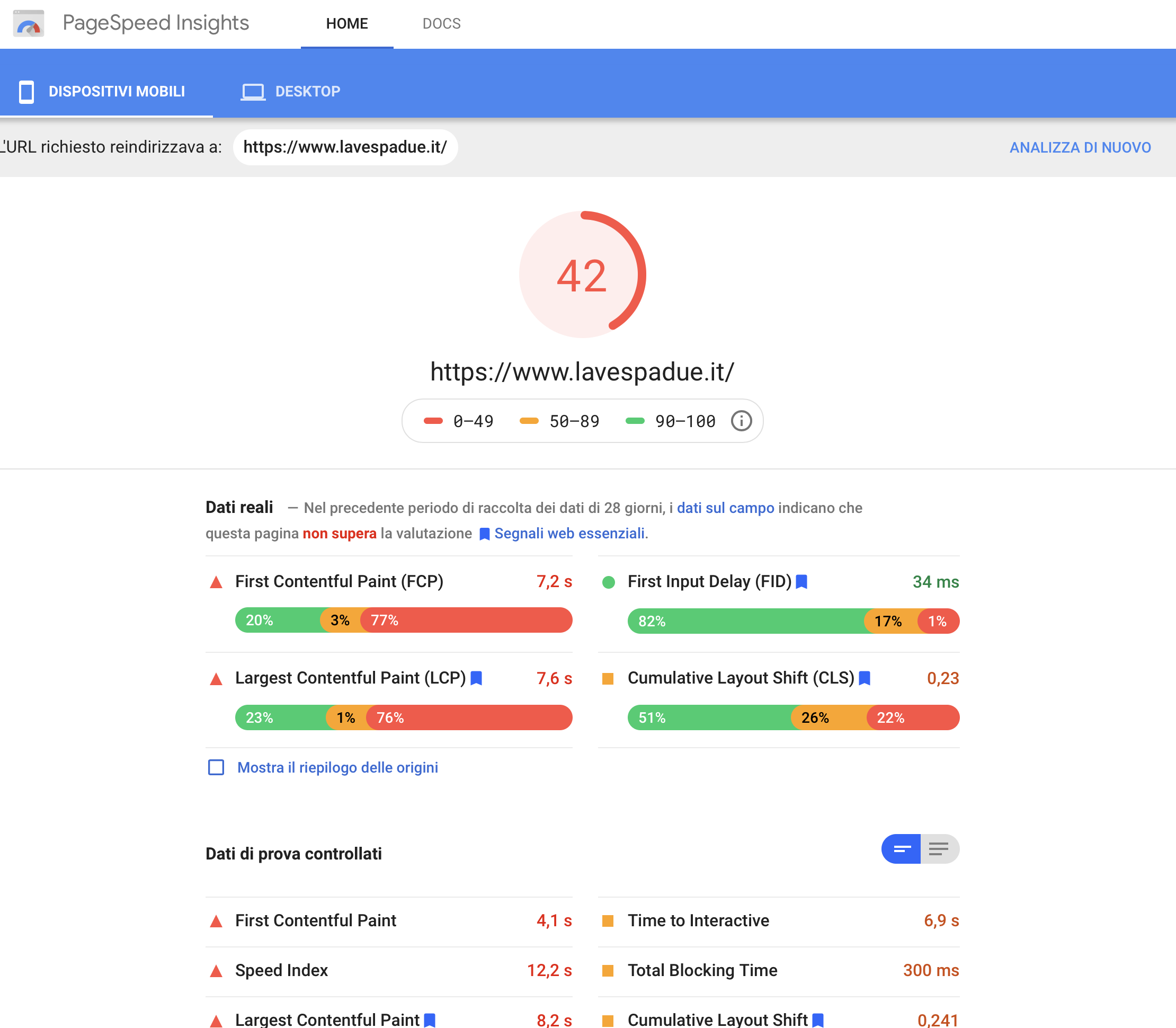Click the https://www.lavespadue.it/ heading under score

(582, 372)
